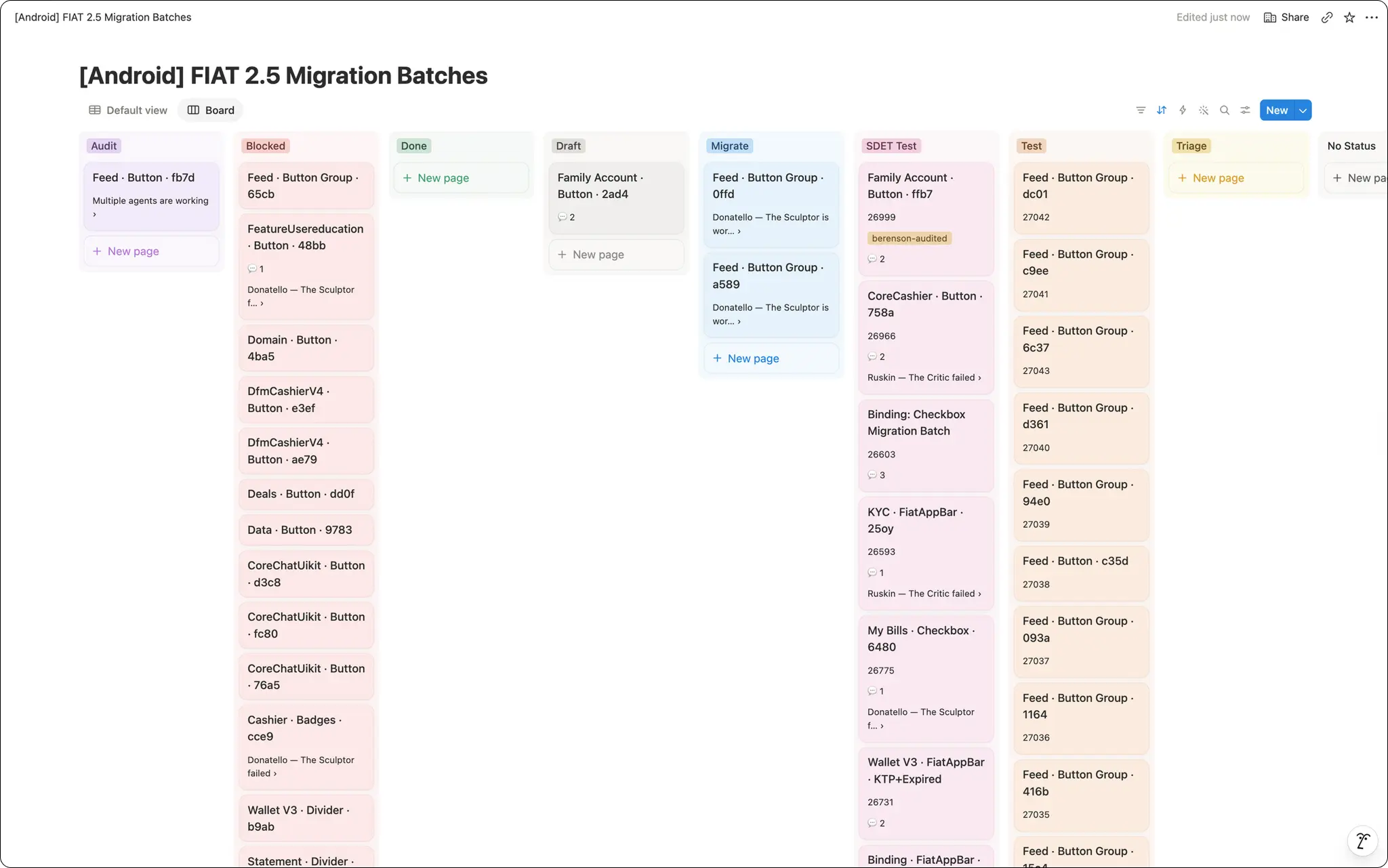Click the plus icon in Done column
This screenshot has height=868, width=1388.
click(x=407, y=178)
